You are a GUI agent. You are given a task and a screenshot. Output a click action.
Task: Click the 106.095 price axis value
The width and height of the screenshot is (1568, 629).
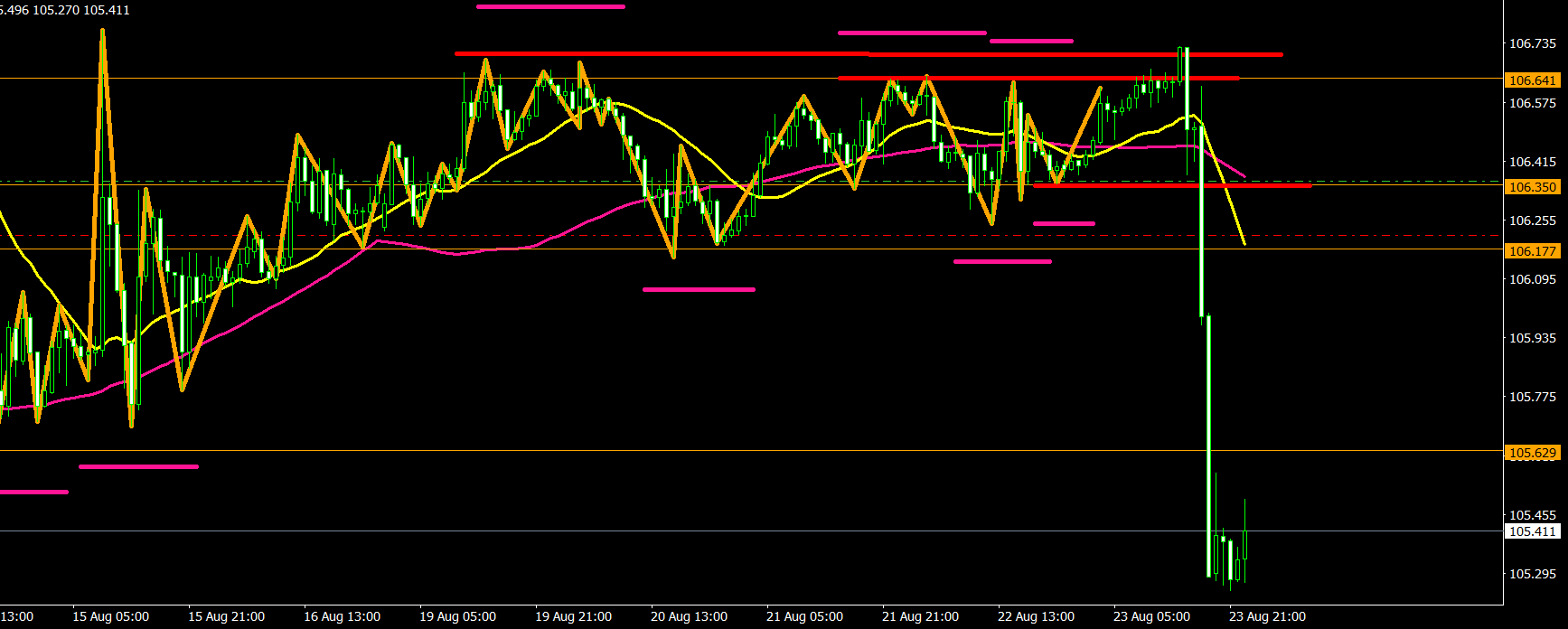tap(1533, 279)
